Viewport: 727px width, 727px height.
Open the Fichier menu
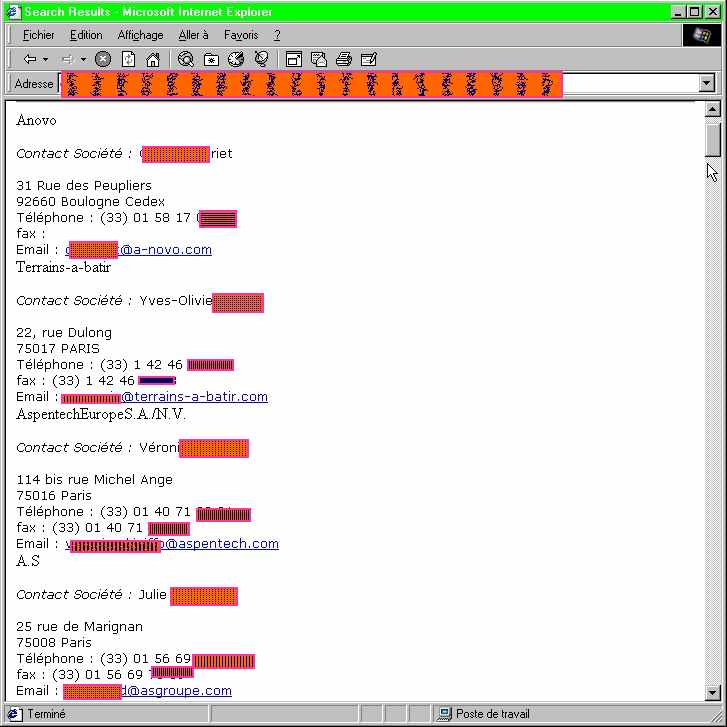(38, 35)
